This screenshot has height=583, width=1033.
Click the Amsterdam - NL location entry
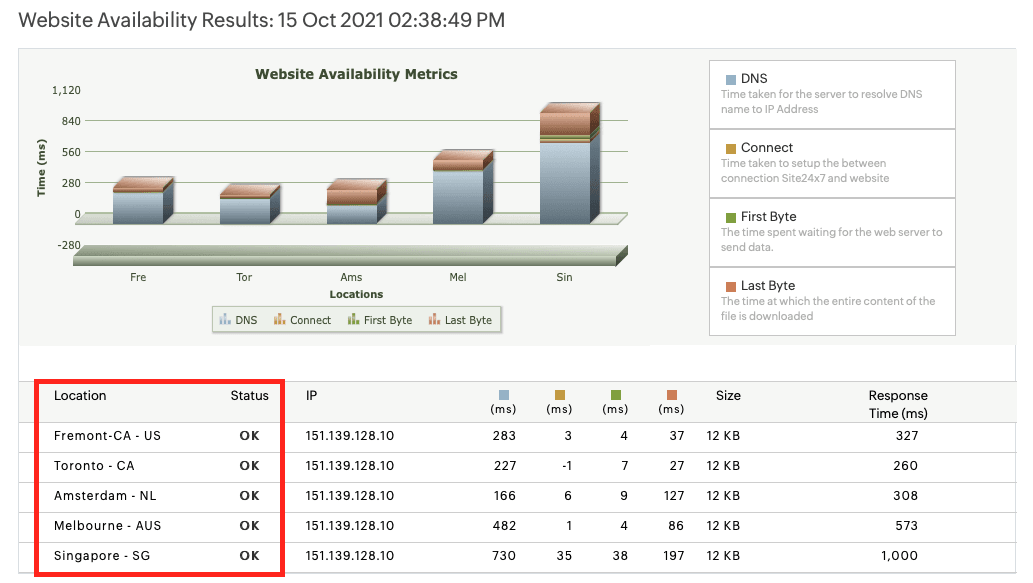click(x=105, y=496)
